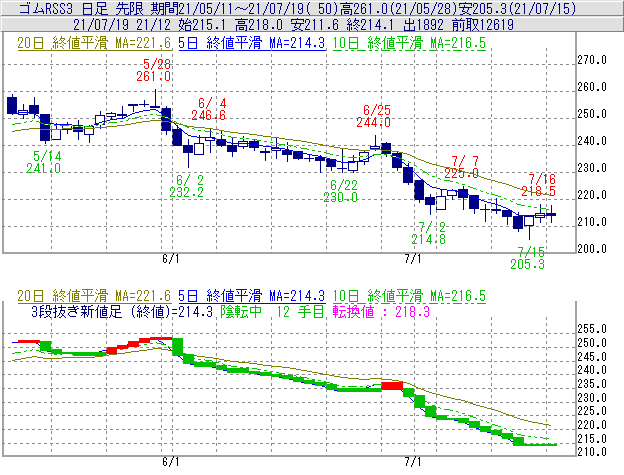Click the 7/16 218.5 high annotation
This screenshot has width=624, height=475.
point(538,185)
